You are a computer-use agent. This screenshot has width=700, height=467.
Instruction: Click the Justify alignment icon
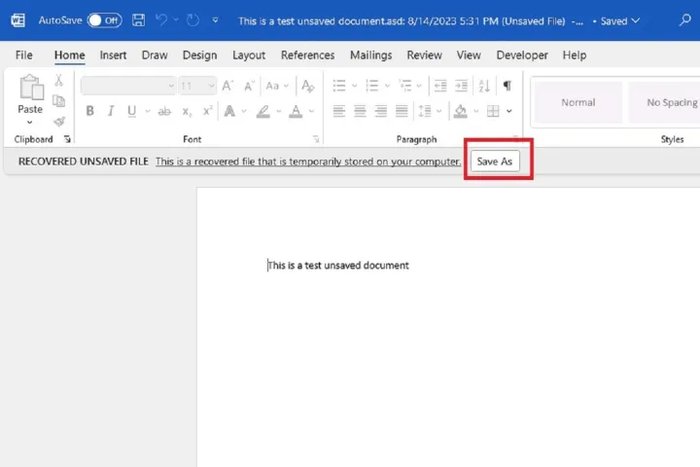tap(401, 111)
